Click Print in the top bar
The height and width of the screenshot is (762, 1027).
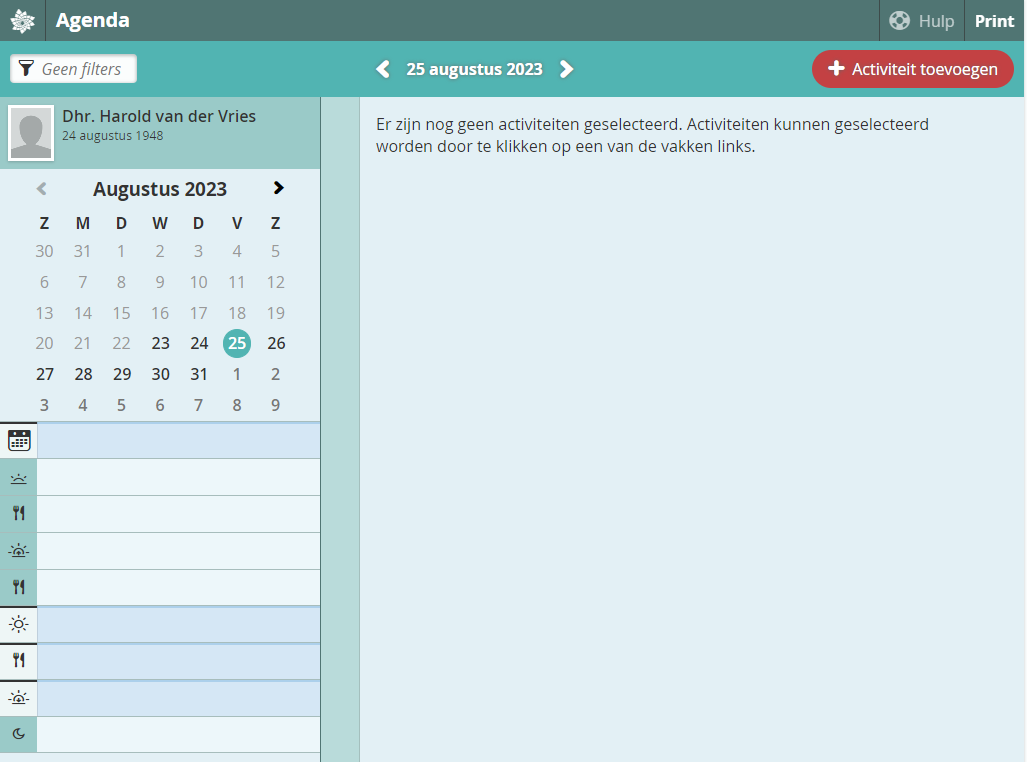point(994,21)
